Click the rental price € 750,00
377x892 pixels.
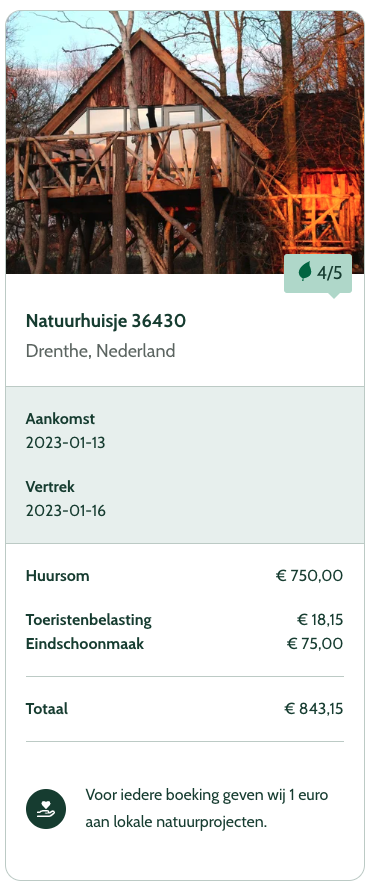click(x=309, y=576)
